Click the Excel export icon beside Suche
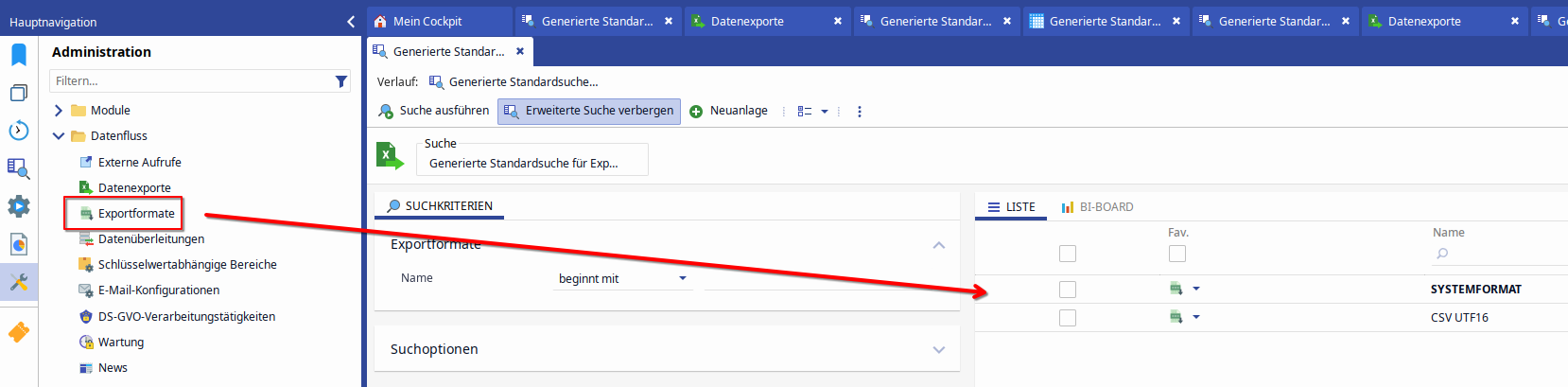 click(389, 156)
